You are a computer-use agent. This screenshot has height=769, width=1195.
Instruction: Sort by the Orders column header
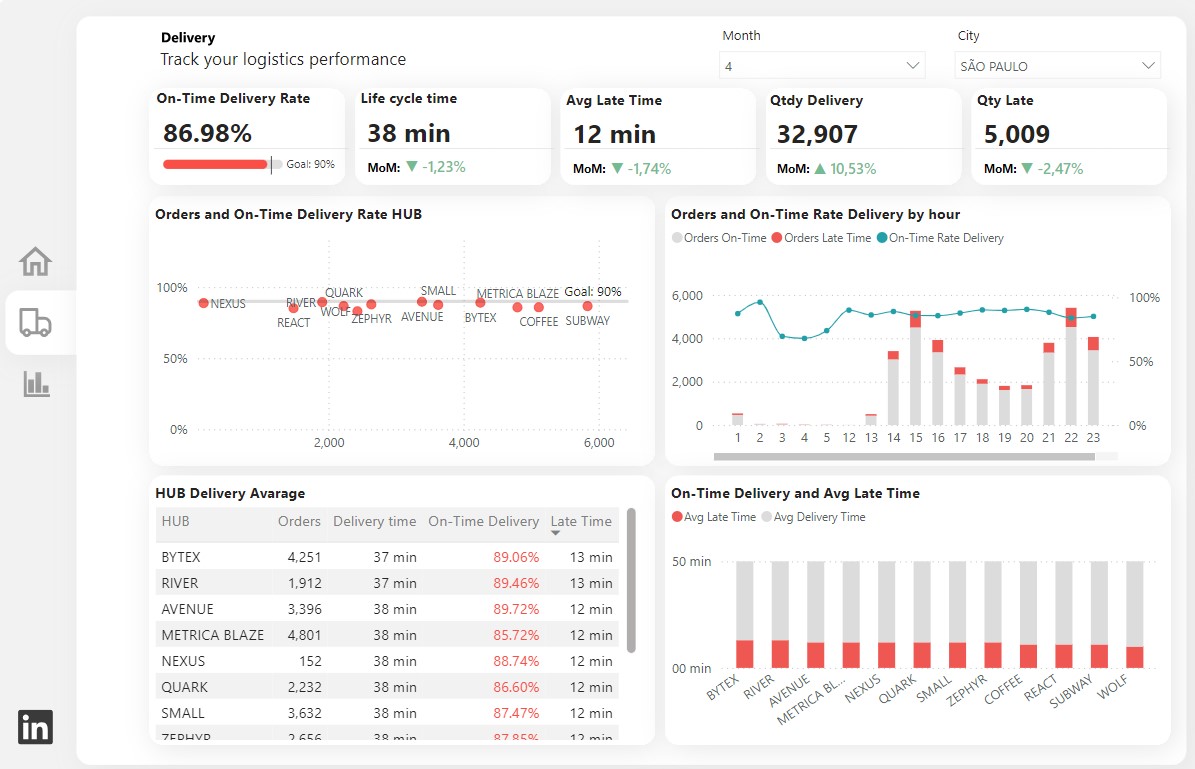coord(299,521)
